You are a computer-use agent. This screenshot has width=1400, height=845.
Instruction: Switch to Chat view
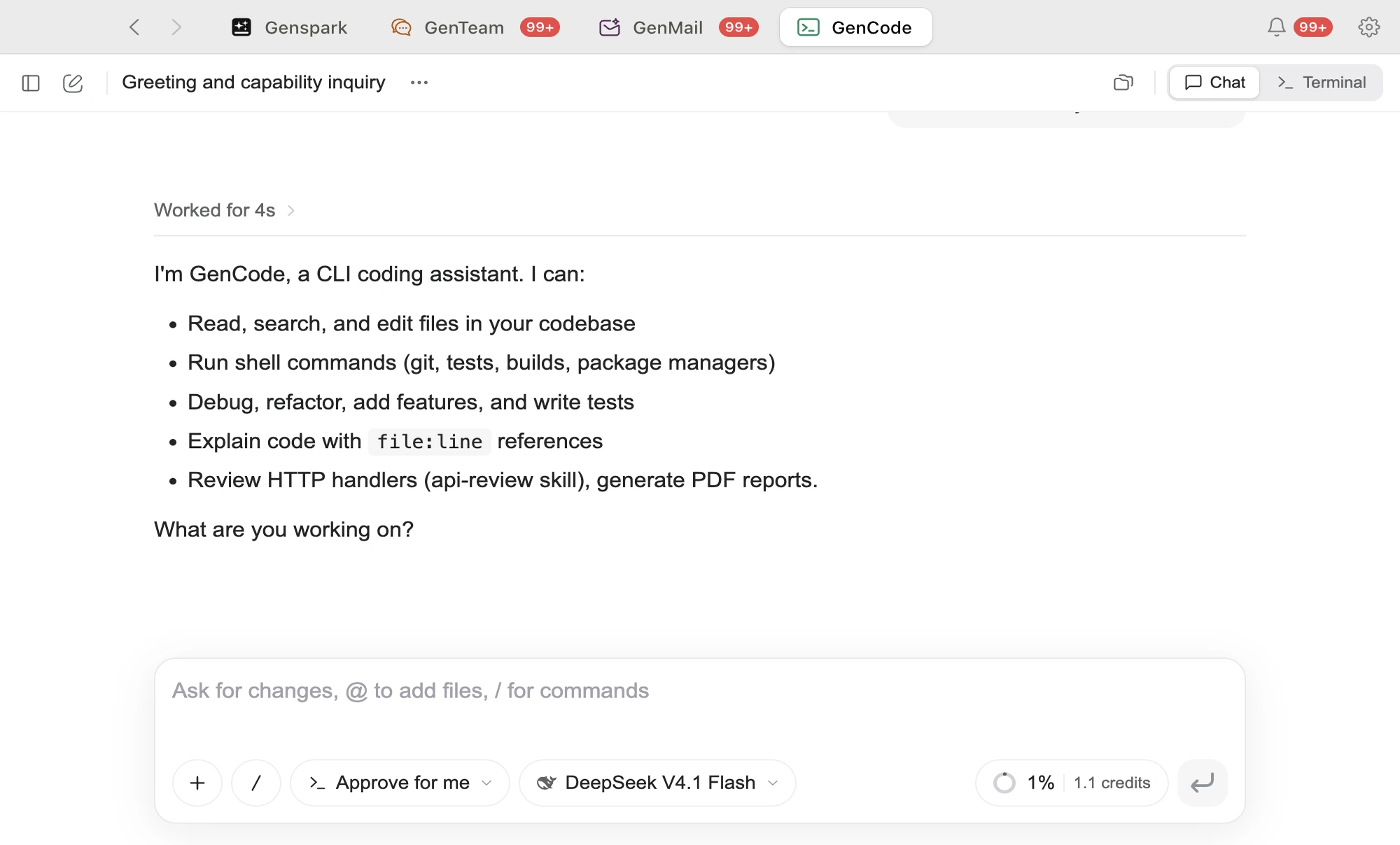(x=1214, y=83)
